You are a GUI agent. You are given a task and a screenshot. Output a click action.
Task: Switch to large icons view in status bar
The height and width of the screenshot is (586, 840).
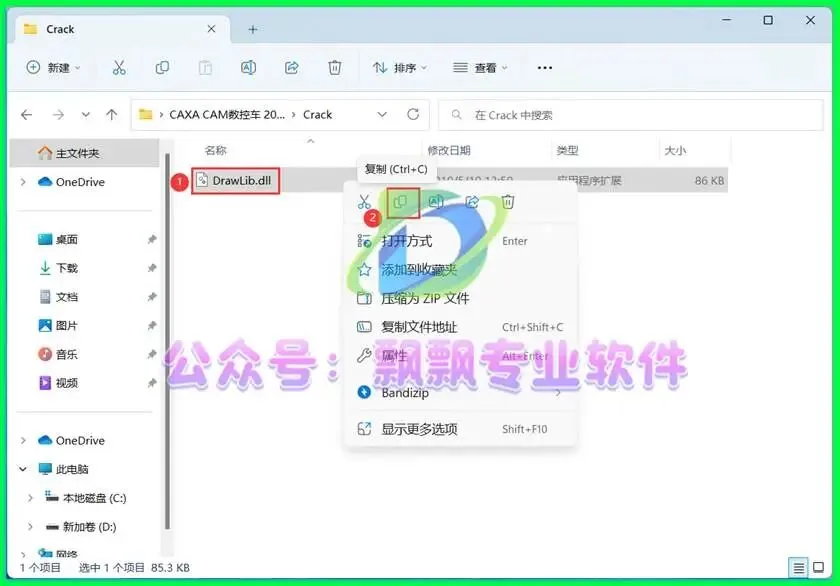click(x=818, y=567)
